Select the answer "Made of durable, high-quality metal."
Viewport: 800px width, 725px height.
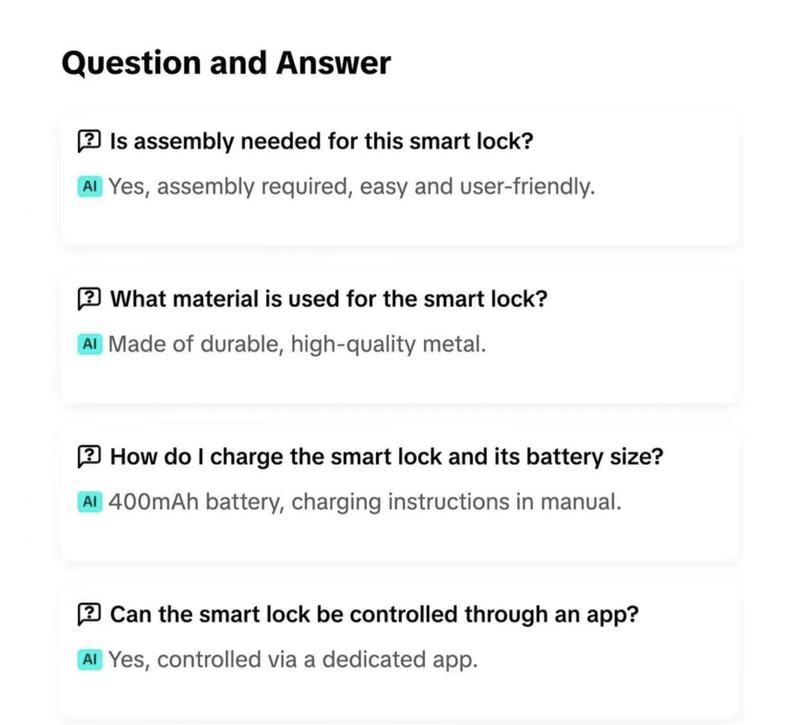297,344
